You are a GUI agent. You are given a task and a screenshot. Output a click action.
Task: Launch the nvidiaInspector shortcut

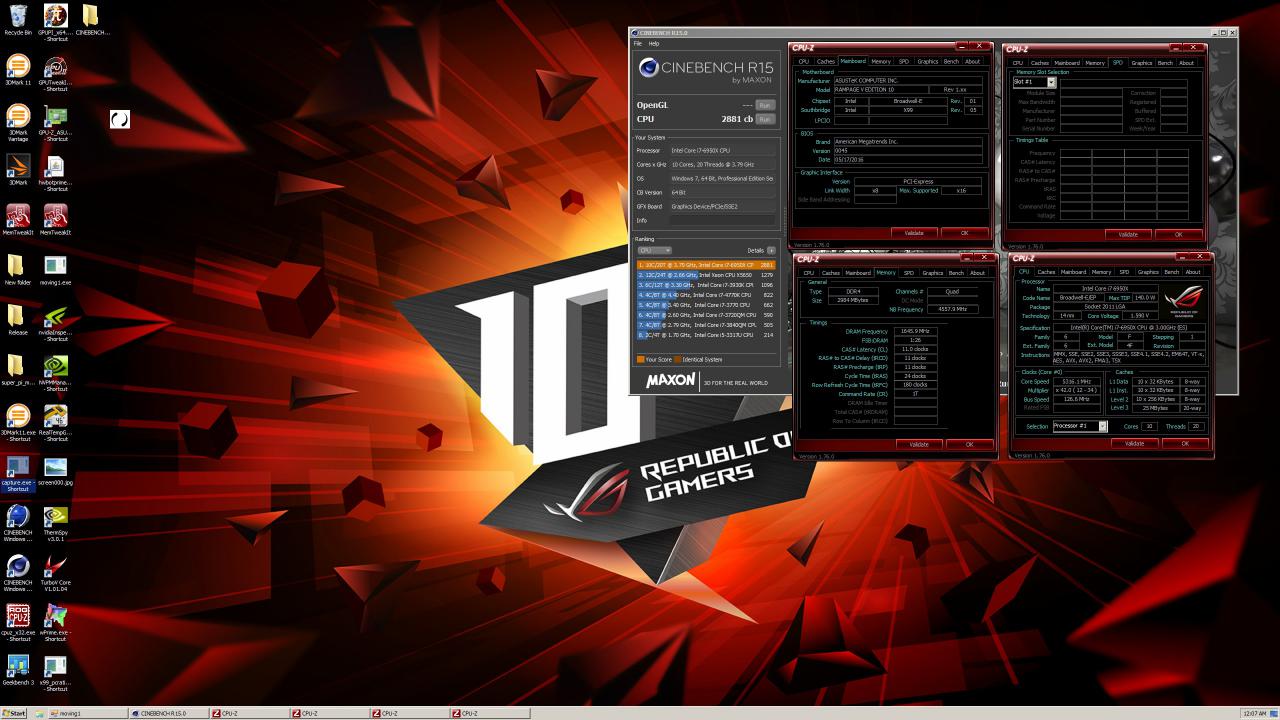click(55, 322)
